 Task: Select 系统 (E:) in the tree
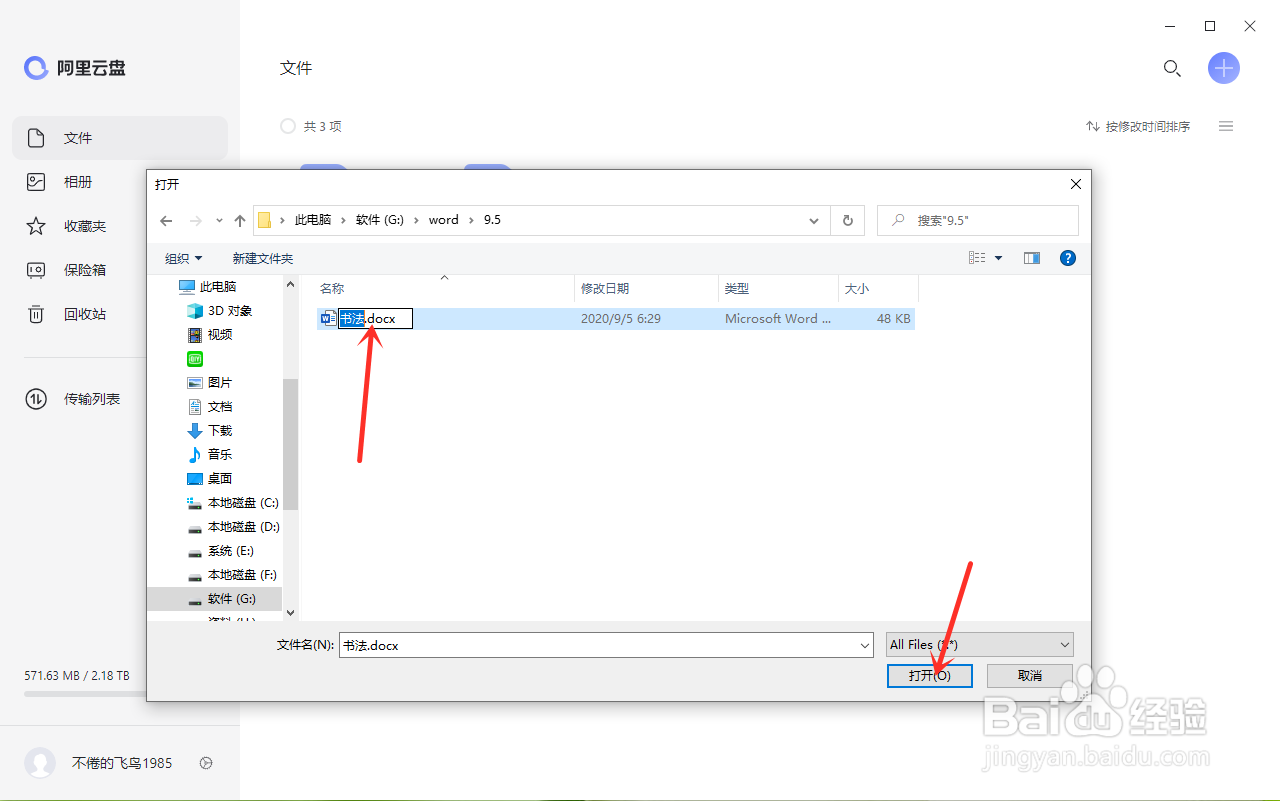pos(230,551)
